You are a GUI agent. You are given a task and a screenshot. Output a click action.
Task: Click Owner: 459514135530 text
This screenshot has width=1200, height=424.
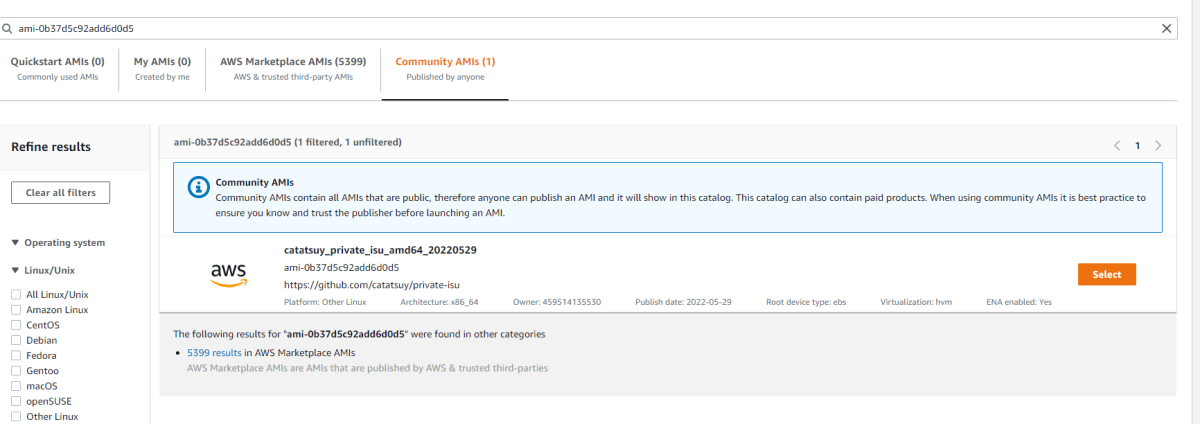tap(558, 301)
